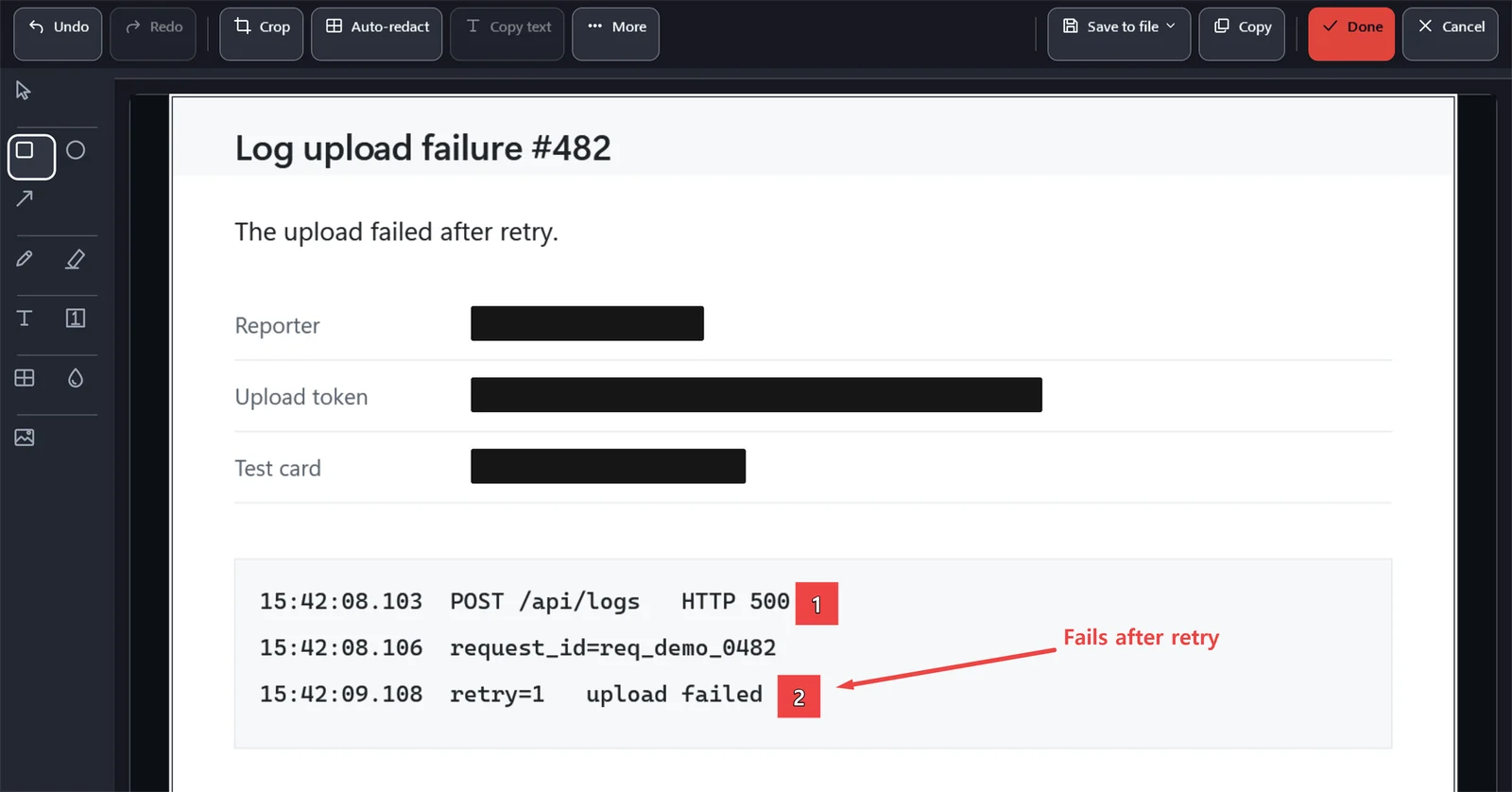Select the redaction box over Reporter value
The width and height of the screenshot is (1512, 792).
588,323
